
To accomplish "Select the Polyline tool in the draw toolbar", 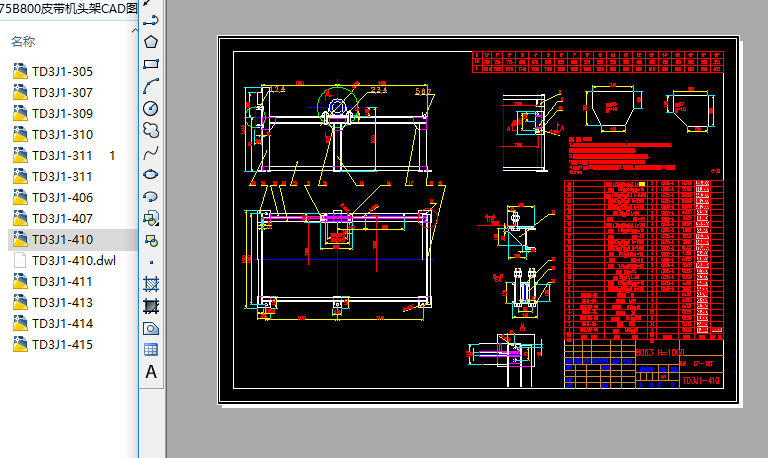I will click(x=151, y=20).
